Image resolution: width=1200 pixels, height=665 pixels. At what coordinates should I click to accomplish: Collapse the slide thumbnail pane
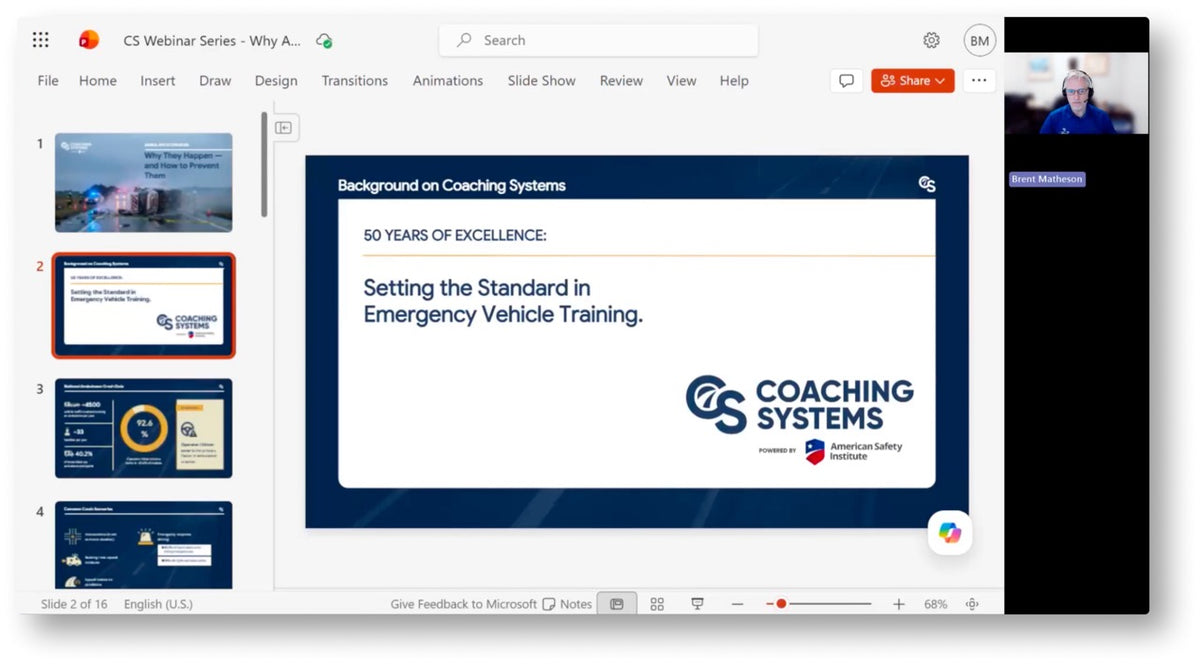[284, 128]
